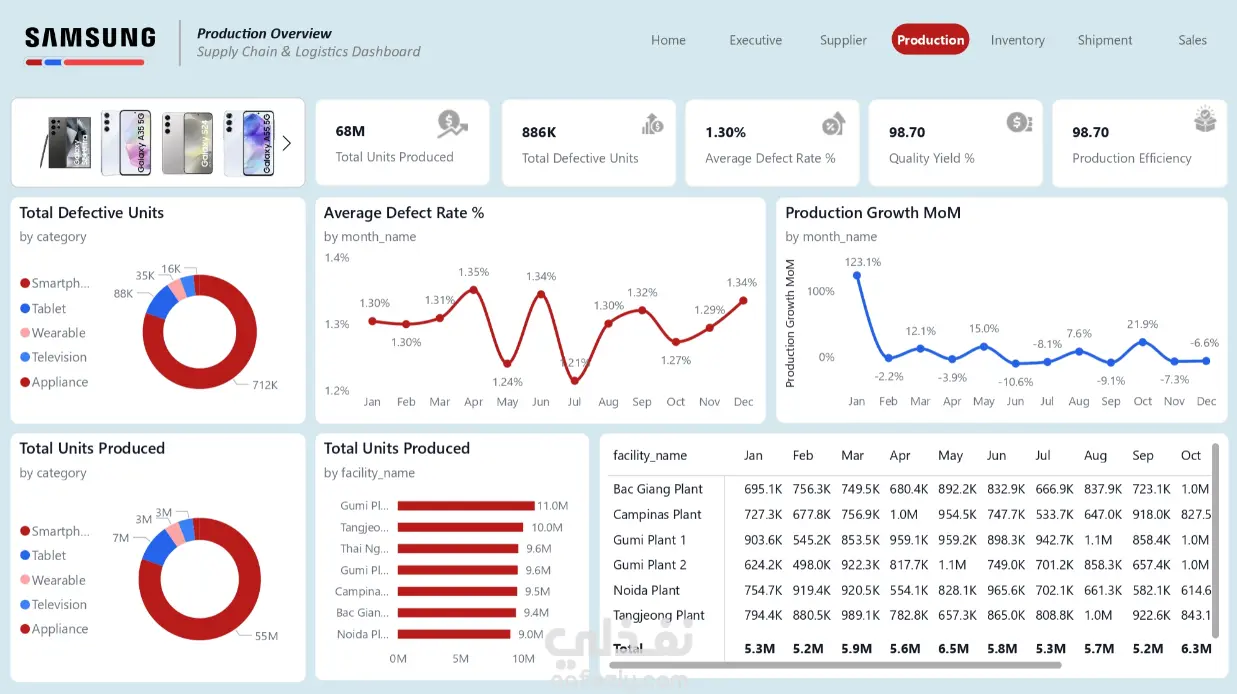Open the Inventory tab
Screen dimensions: 1237x694
point(1017,40)
